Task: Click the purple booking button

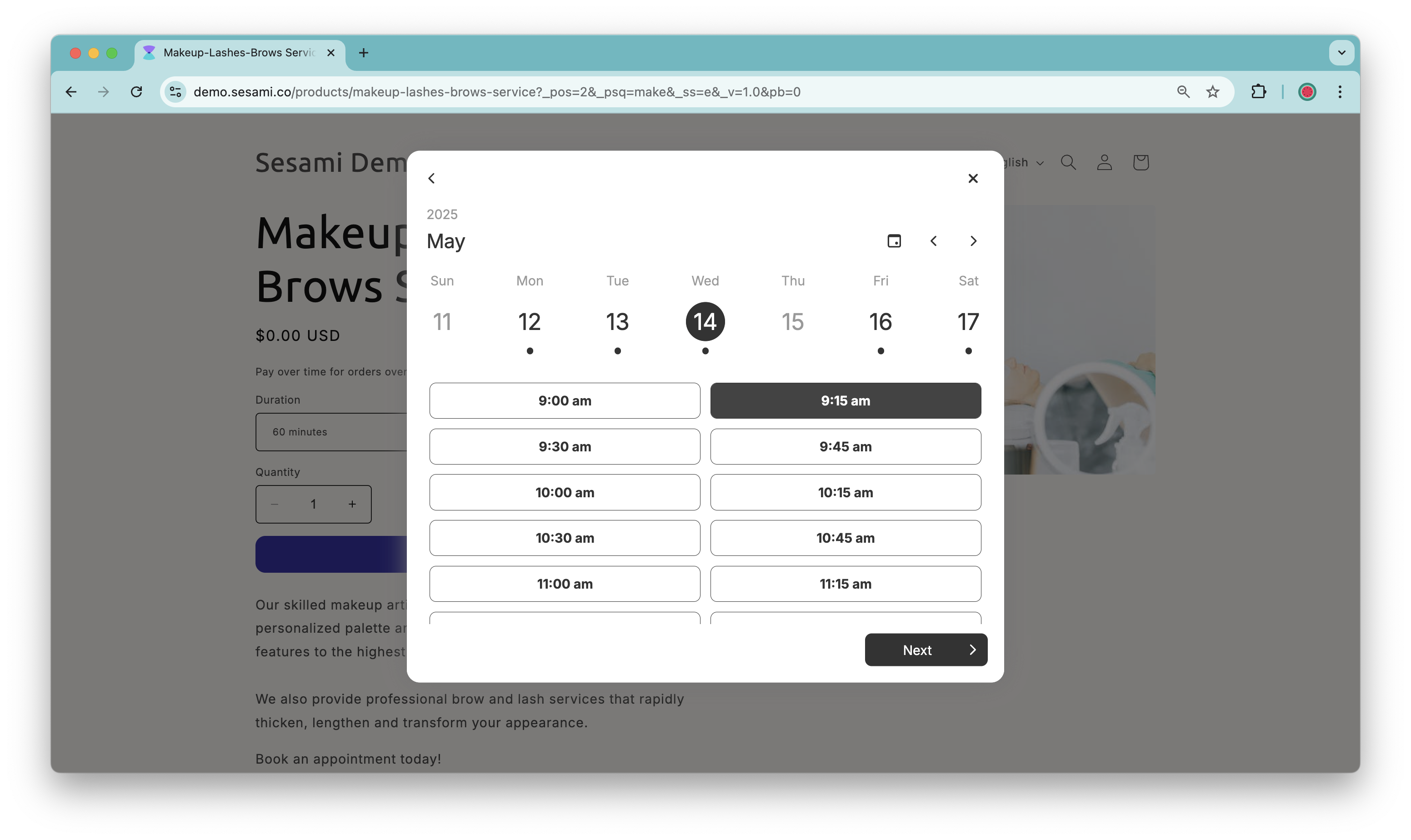Action: (x=331, y=554)
